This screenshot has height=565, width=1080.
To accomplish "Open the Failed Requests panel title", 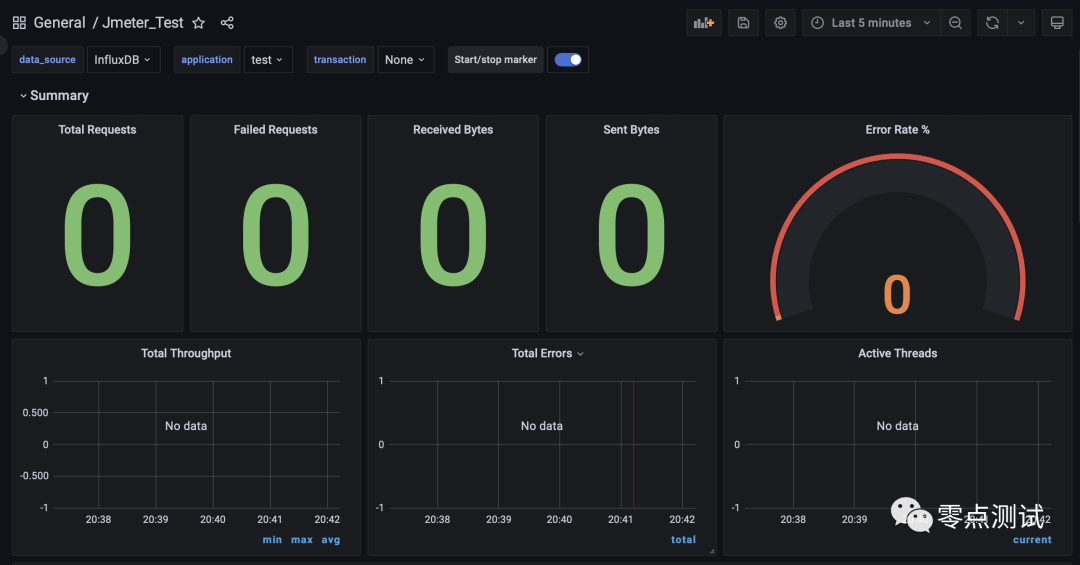I will tap(276, 130).
